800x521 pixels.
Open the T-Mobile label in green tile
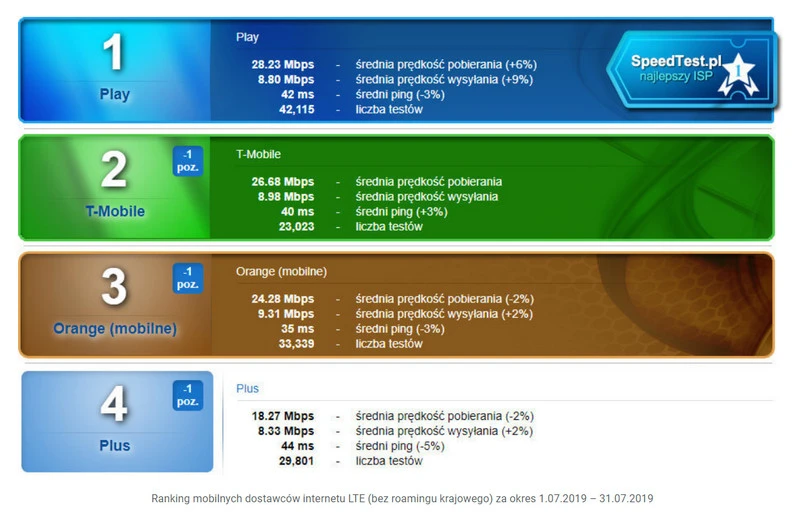(114, 212)
